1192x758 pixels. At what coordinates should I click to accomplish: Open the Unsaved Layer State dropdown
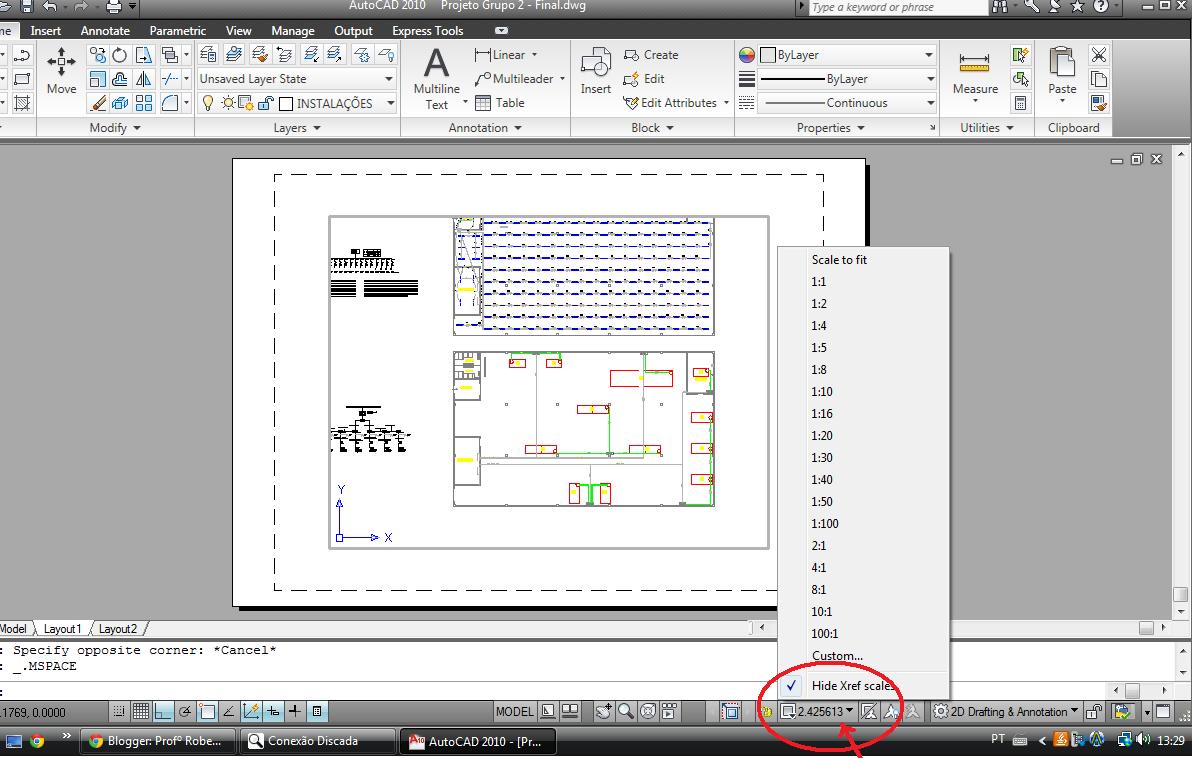(297, 79)
